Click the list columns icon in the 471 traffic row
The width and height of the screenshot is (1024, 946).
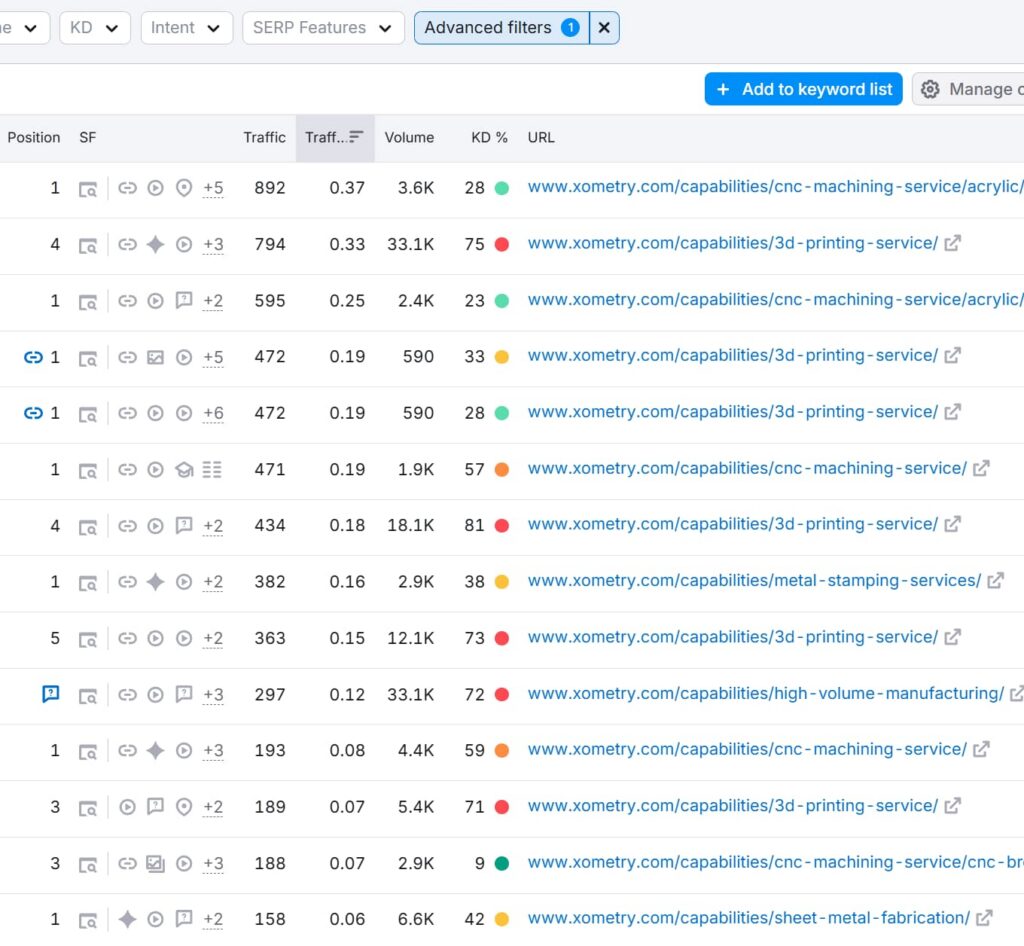point(212,469)
